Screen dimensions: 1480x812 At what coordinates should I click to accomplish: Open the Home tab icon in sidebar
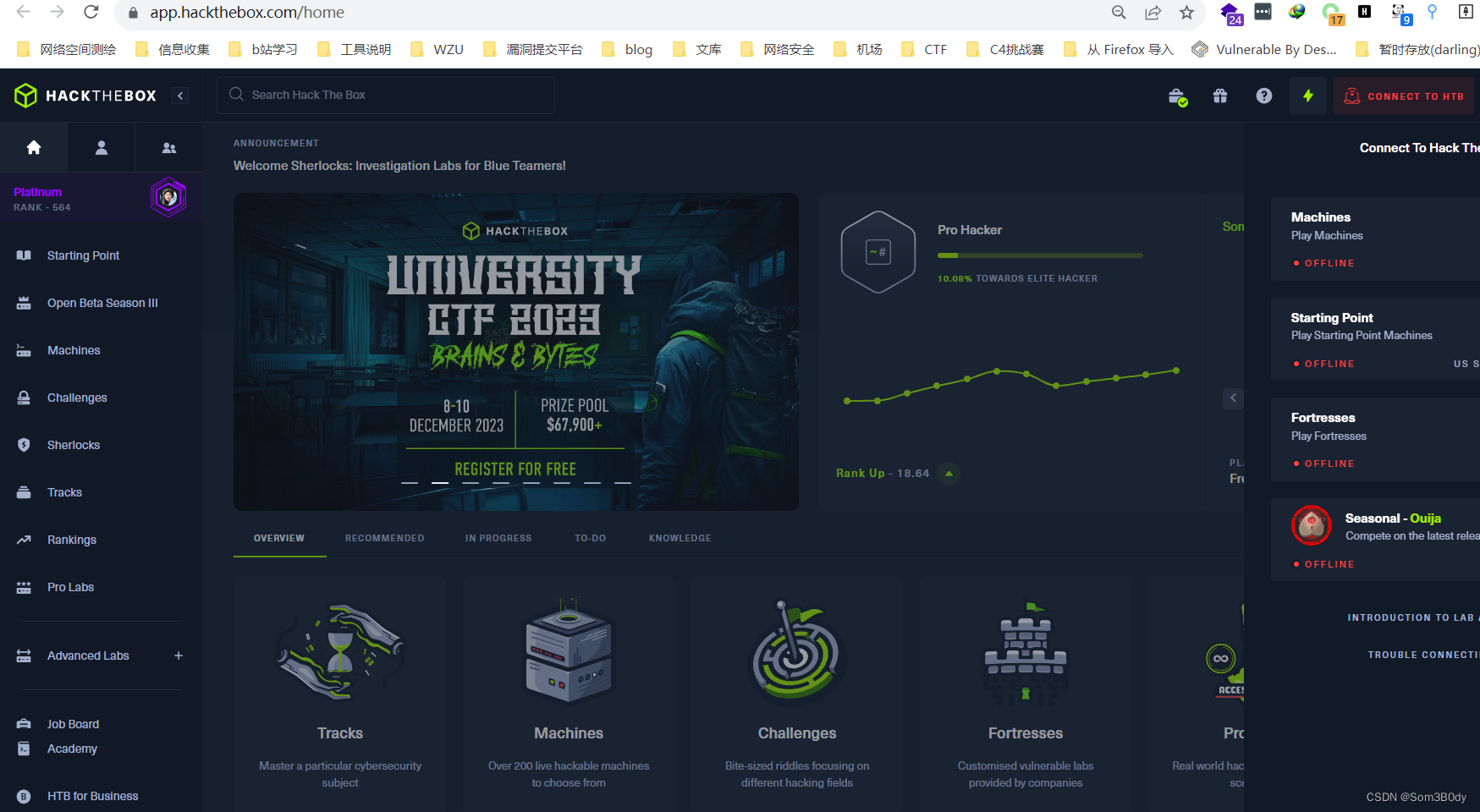(x=34, y=148)
